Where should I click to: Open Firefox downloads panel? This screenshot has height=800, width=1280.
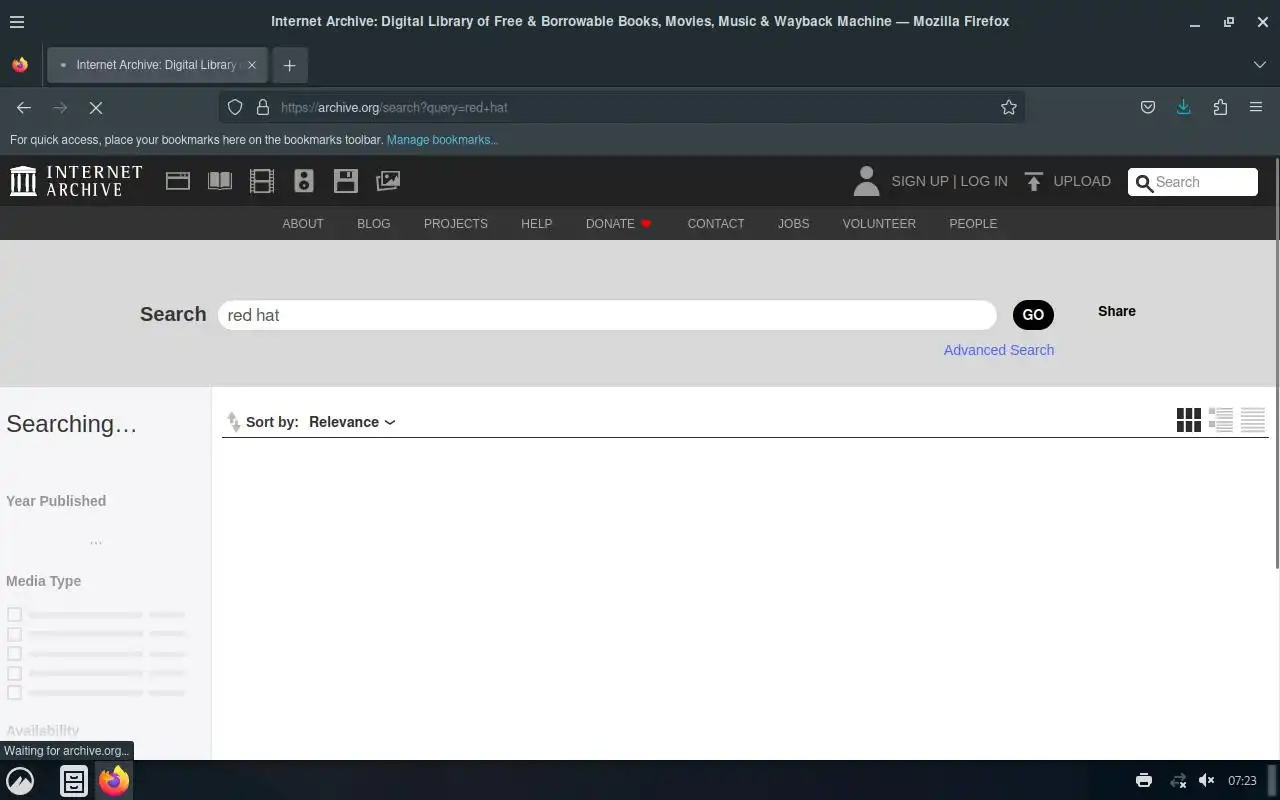click(x=1184, y=107)
